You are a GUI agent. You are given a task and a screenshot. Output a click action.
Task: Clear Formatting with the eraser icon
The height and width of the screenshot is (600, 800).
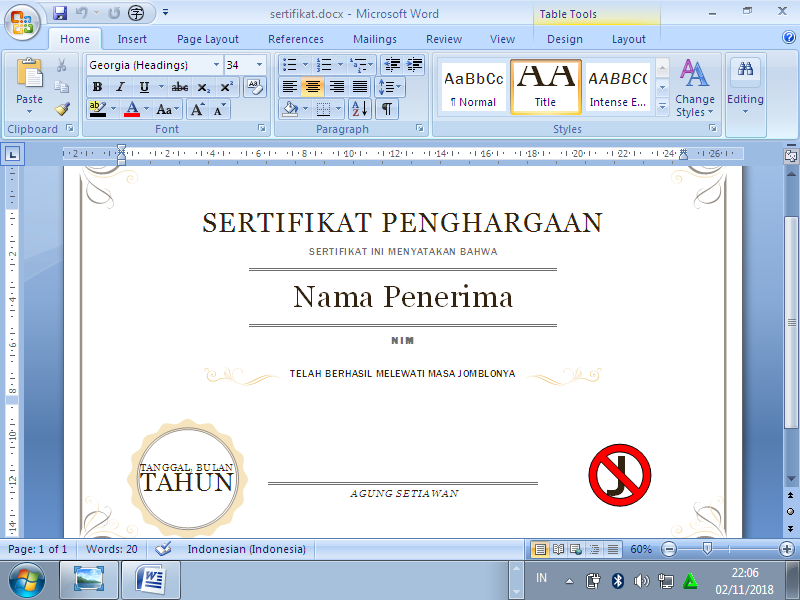tap(255, 86)
